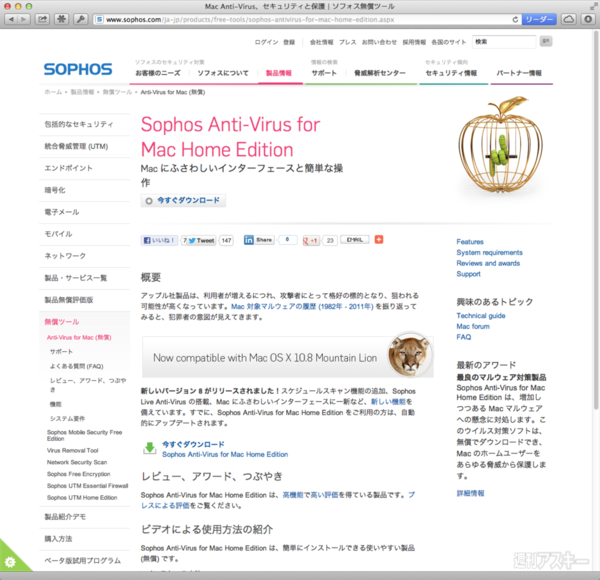This screenshot has height=580, width=600.
Task: Open the 各国のサイト link
Action: (x=449, y=42)
